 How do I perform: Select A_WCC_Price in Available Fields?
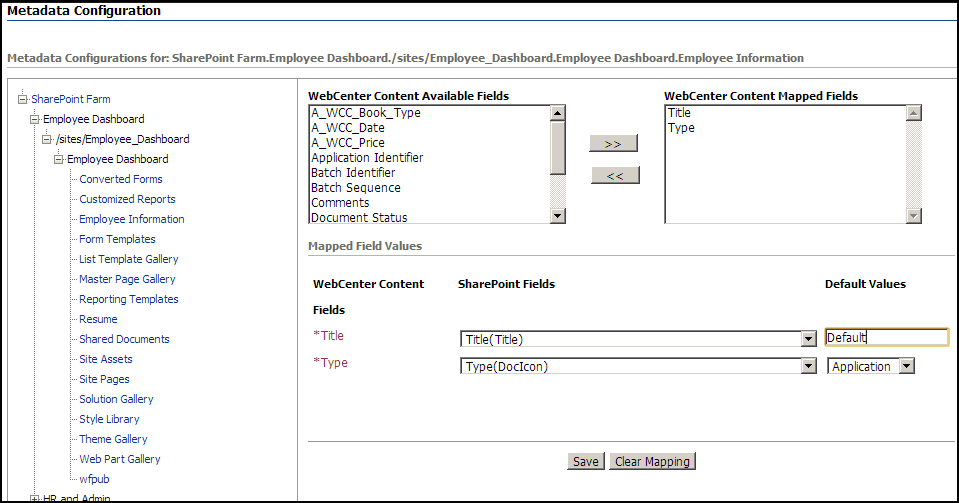pyautogui.click(x=429, y=143)
